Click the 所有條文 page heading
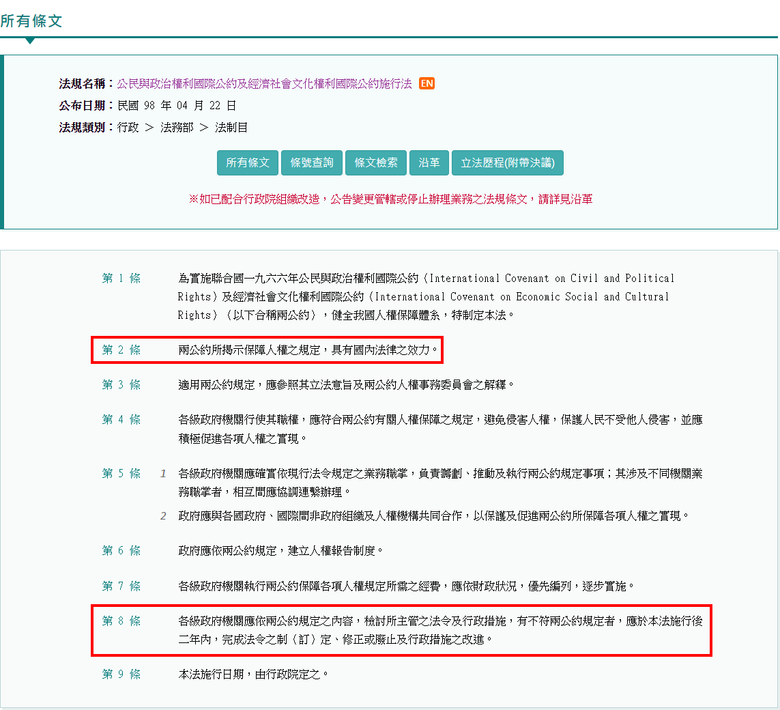 pyautogui.click(x=31, y=21)
